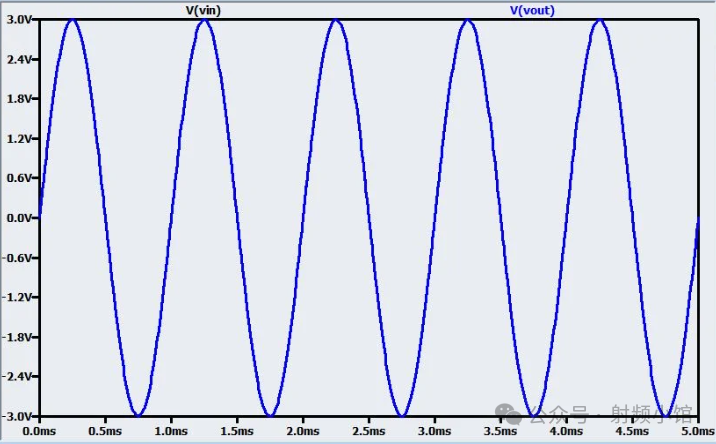Click the first positive peak of the waveform
Screen dimensions: 716x444
(x=72, y=20)
